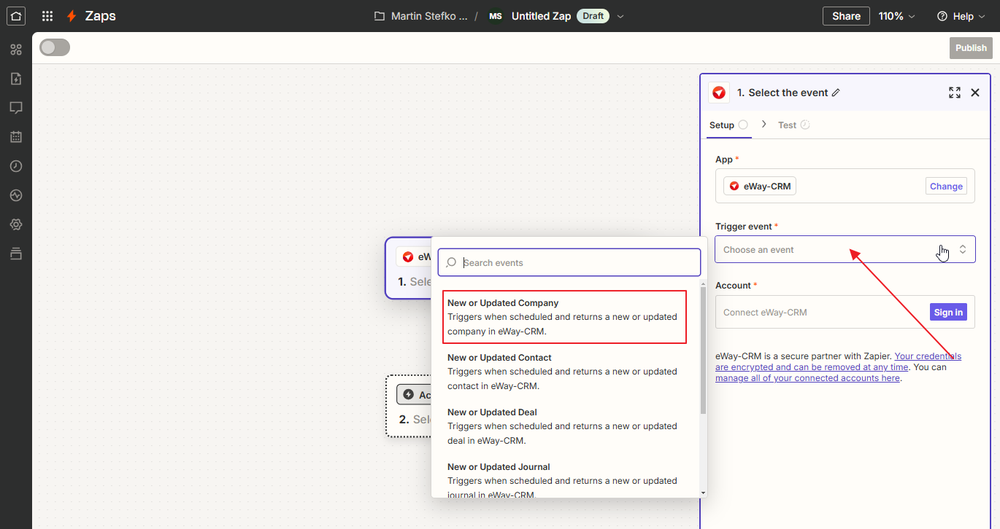Click the folder icon beside Martin Stefko
Viewport: 1000px width, 529px height.
click(379, 16)
